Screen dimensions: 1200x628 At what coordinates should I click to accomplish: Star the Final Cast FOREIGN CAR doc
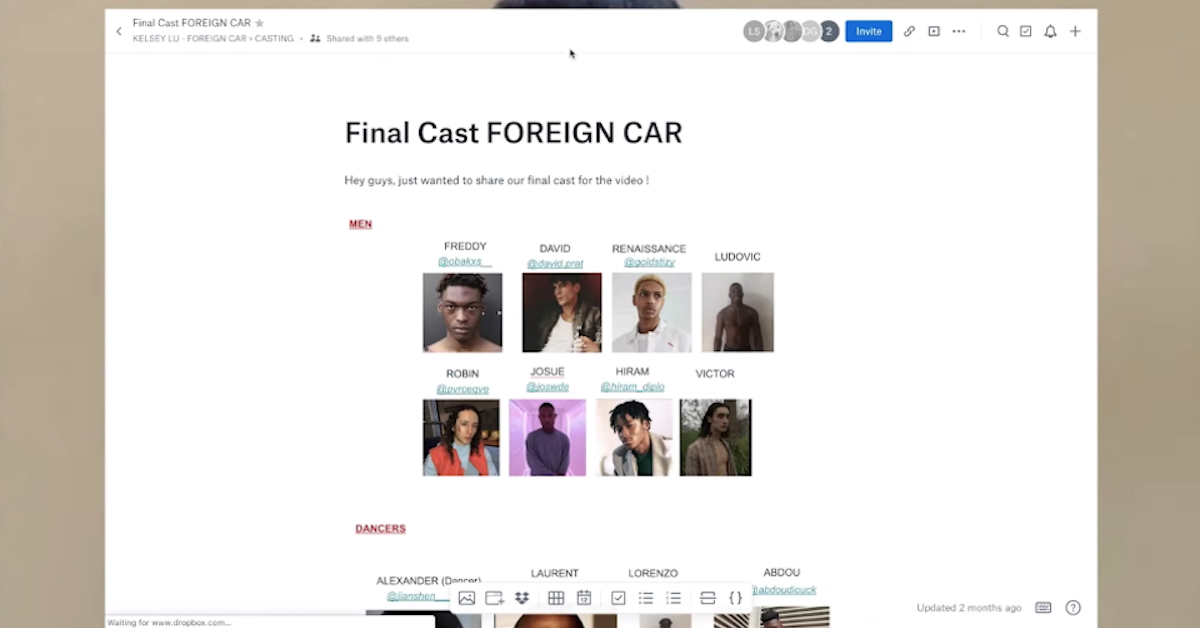(260, 23)
